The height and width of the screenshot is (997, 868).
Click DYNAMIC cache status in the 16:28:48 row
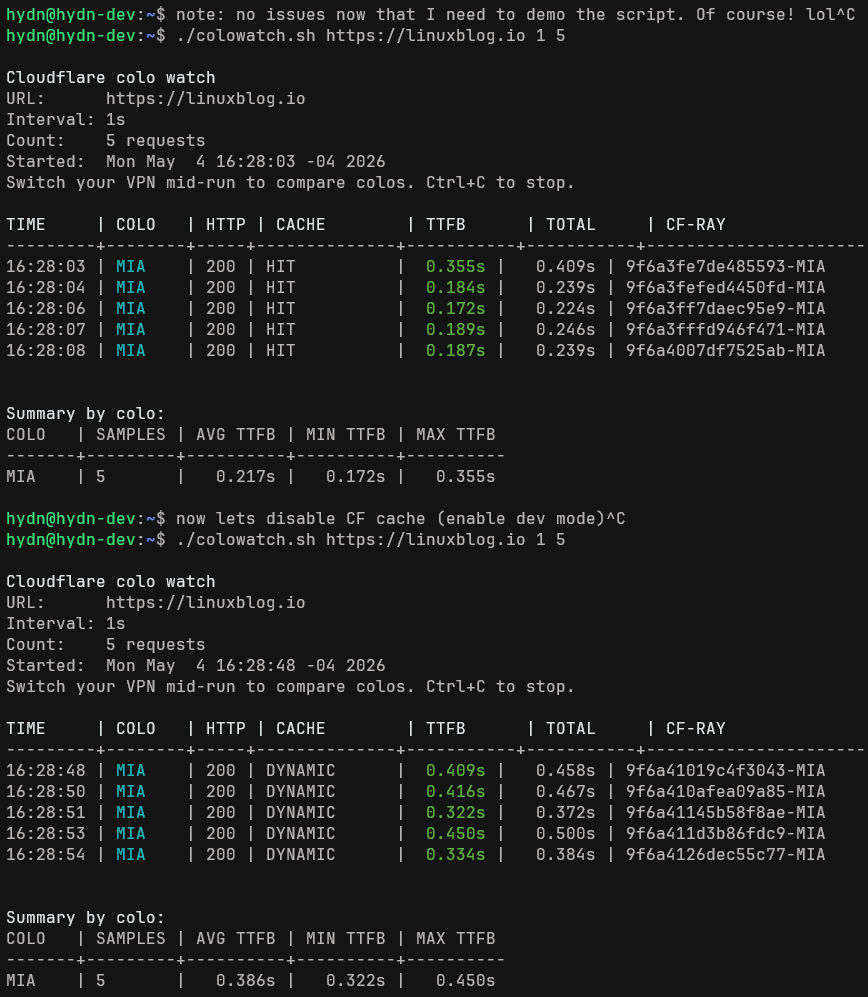pos(300,771)
